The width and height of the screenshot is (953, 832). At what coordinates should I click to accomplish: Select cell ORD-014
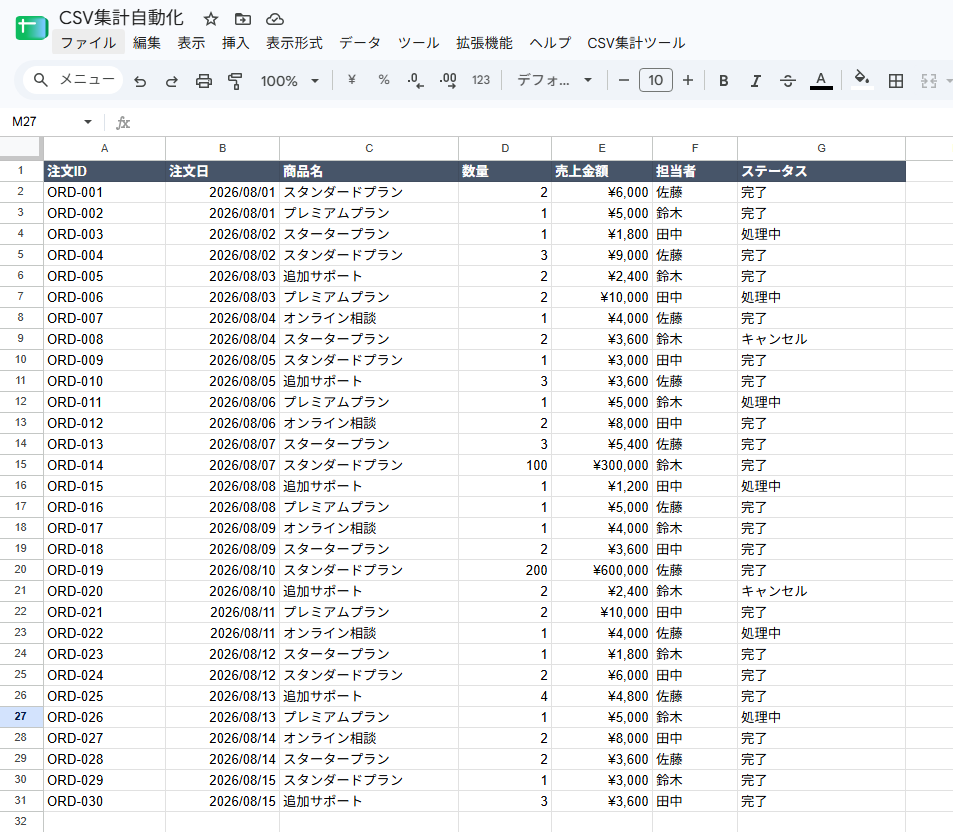click(x=105, y=465)
